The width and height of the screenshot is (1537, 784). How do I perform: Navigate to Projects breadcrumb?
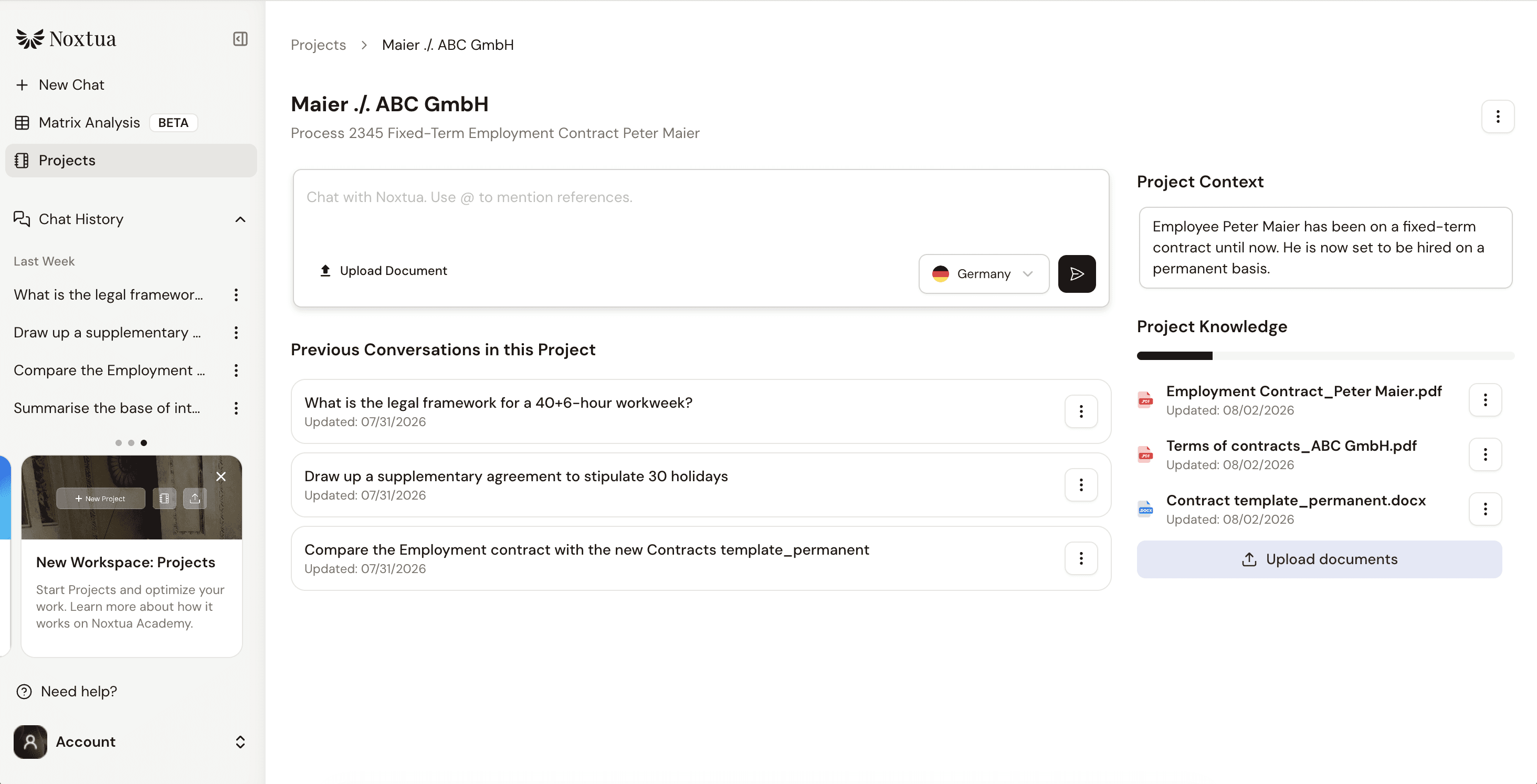pos(318,45)
